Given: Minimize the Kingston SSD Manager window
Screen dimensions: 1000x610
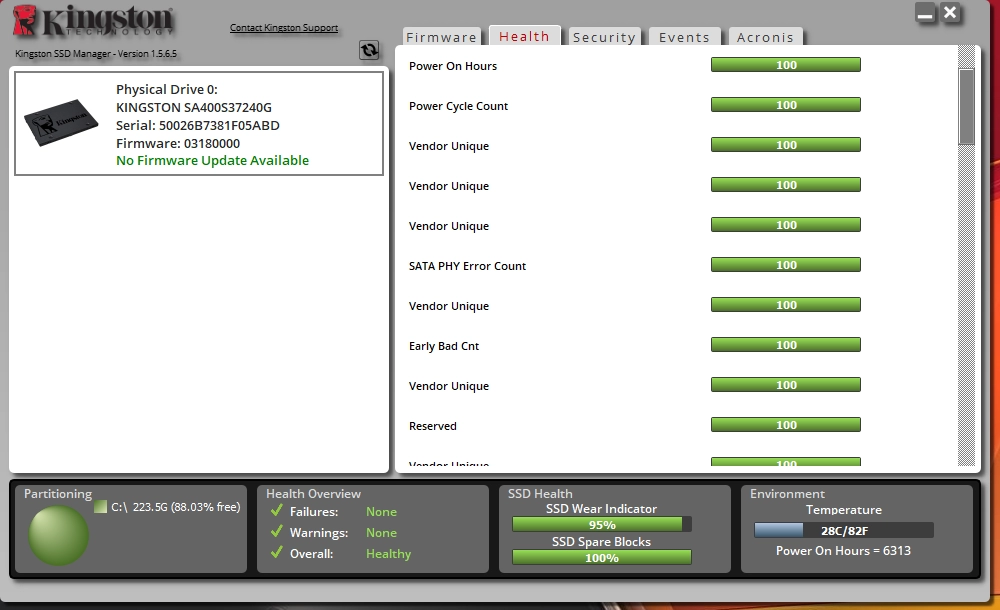Looking at the screenshot, I should tap(925, 13).
